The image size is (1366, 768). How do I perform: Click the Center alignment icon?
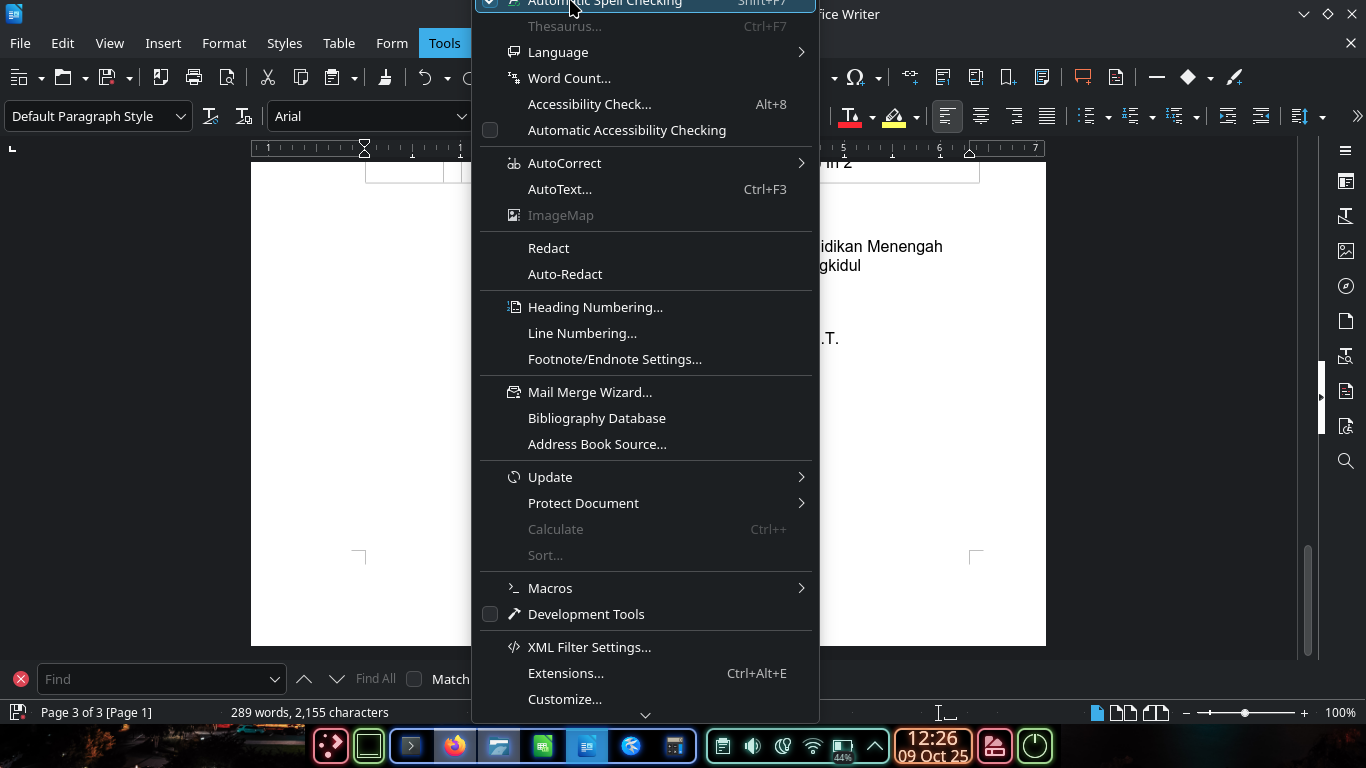(981, 116)
